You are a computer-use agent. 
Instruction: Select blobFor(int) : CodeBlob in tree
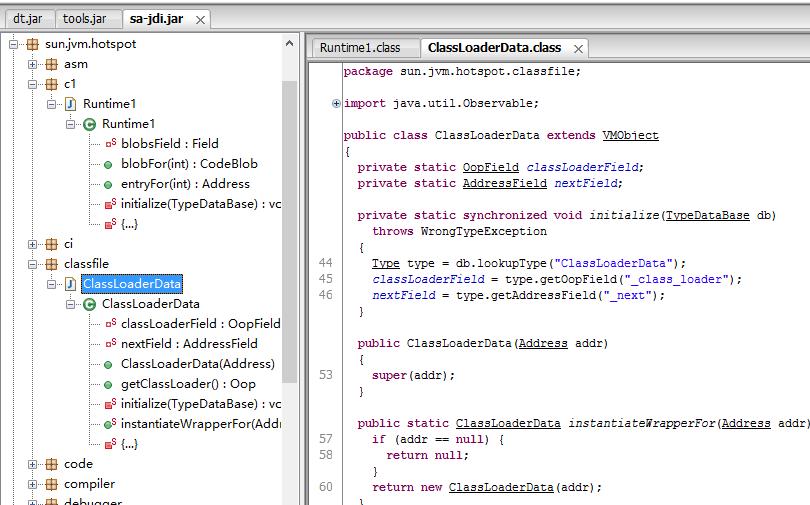189,164
